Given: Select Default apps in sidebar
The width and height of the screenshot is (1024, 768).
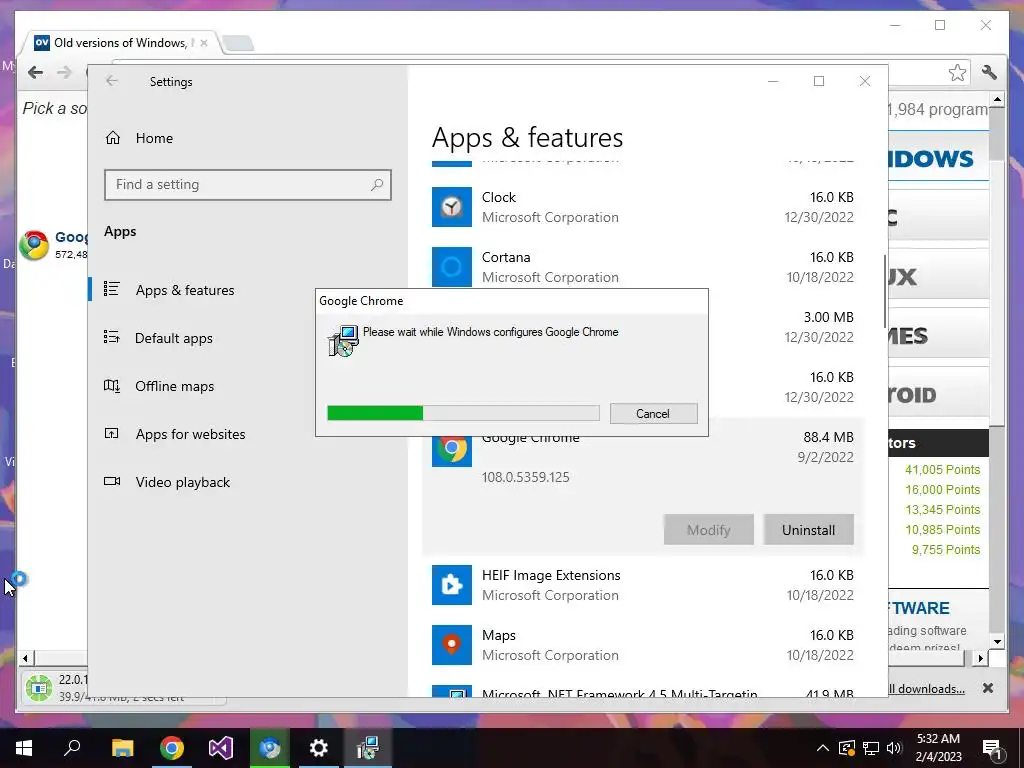Looking at the screenshot, I should pos(174,338).
